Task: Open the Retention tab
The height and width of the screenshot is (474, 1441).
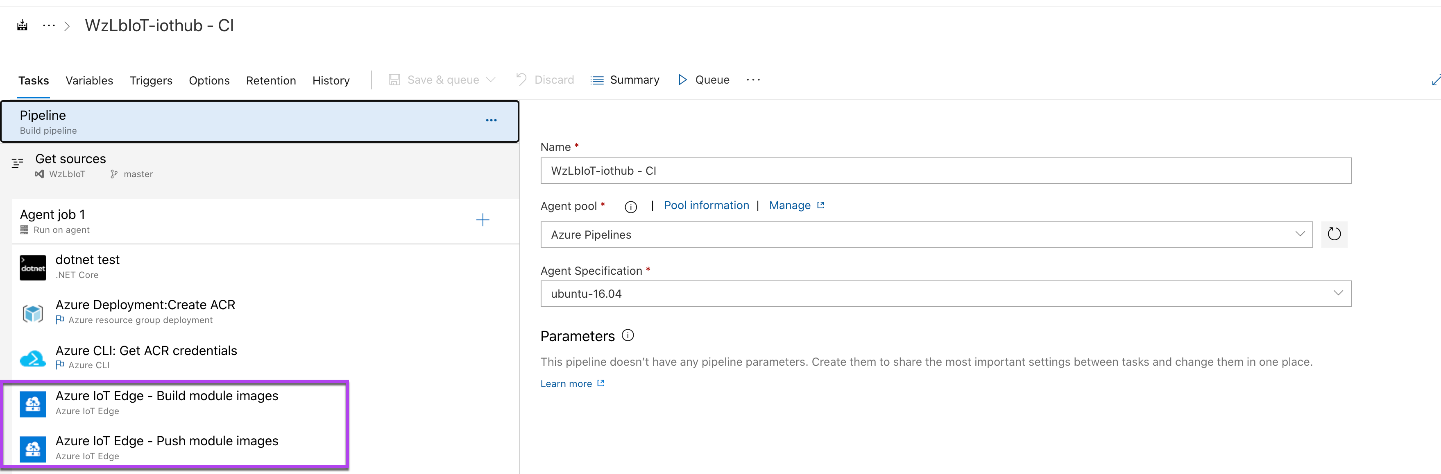Action: click(271, 80)
